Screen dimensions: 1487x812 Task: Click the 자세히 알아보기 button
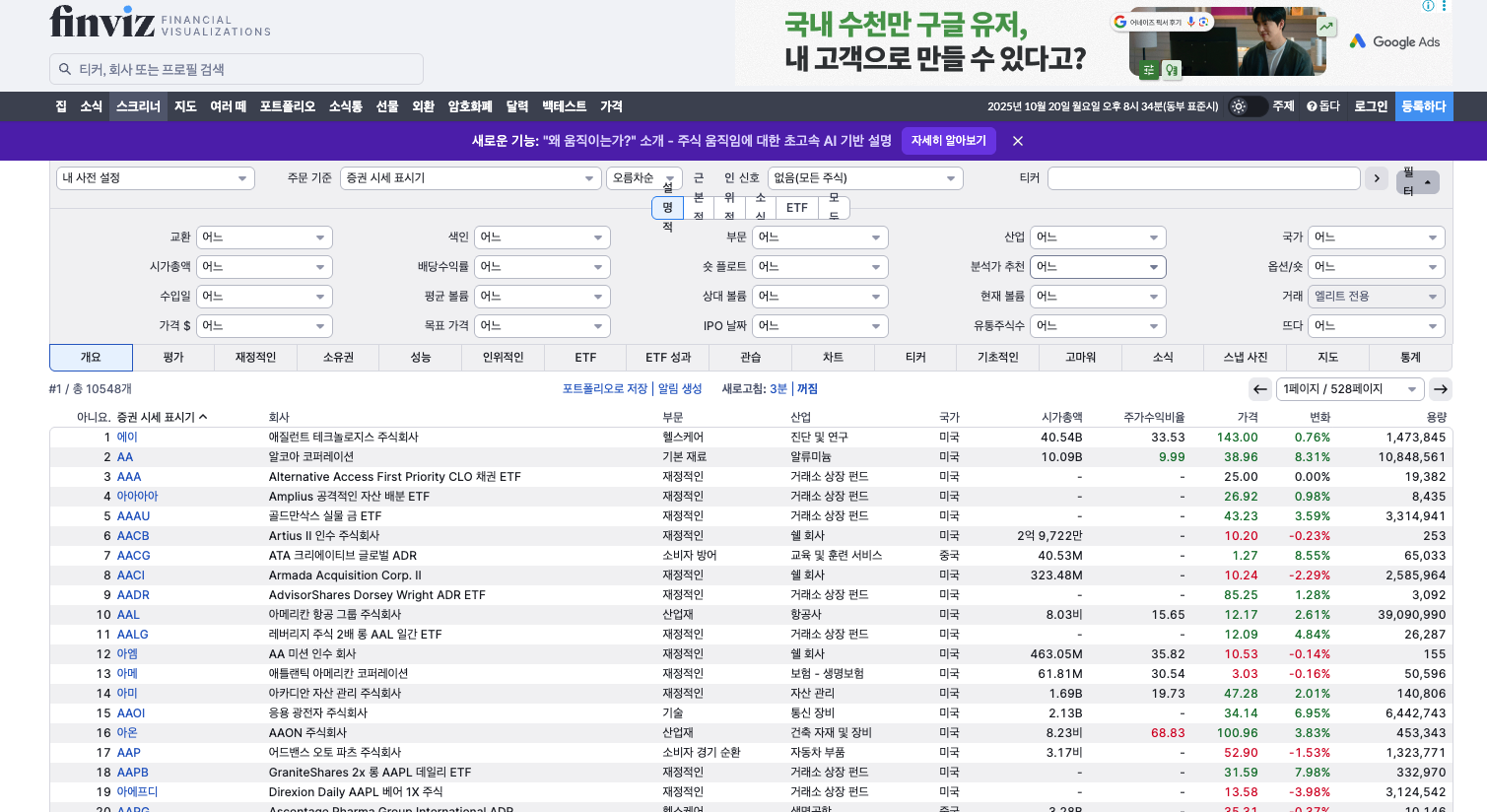coord(949,141)
